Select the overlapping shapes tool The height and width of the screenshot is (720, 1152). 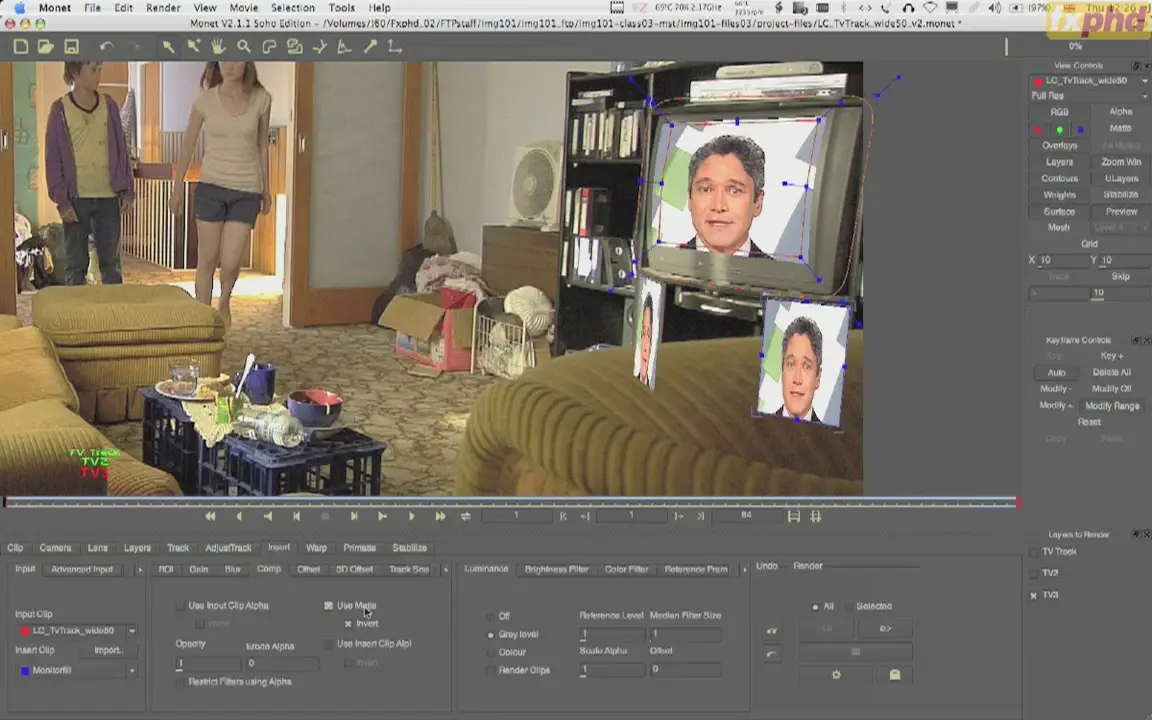(295, 47)
